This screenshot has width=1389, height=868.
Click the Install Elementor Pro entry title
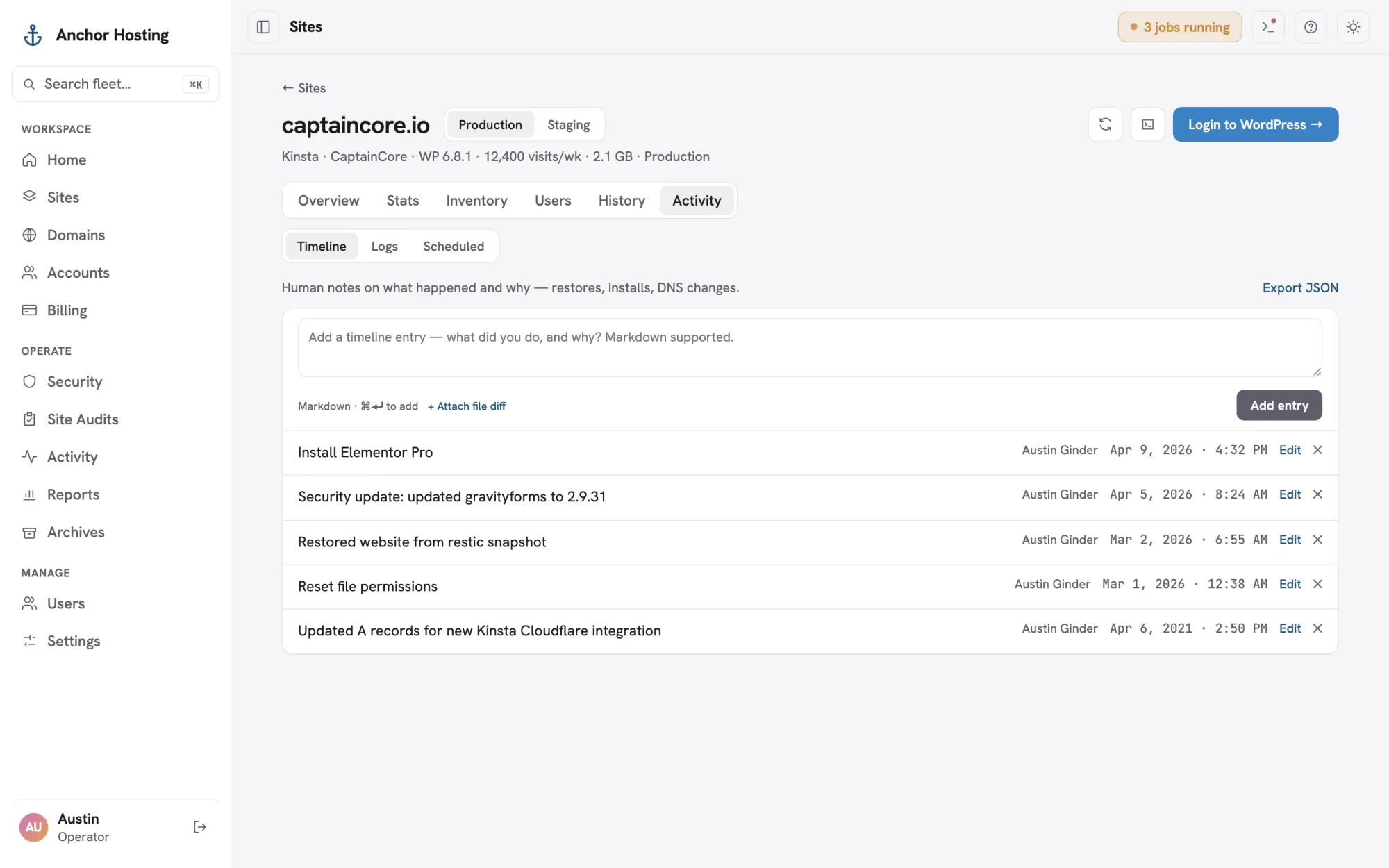[x=365, y=453]
